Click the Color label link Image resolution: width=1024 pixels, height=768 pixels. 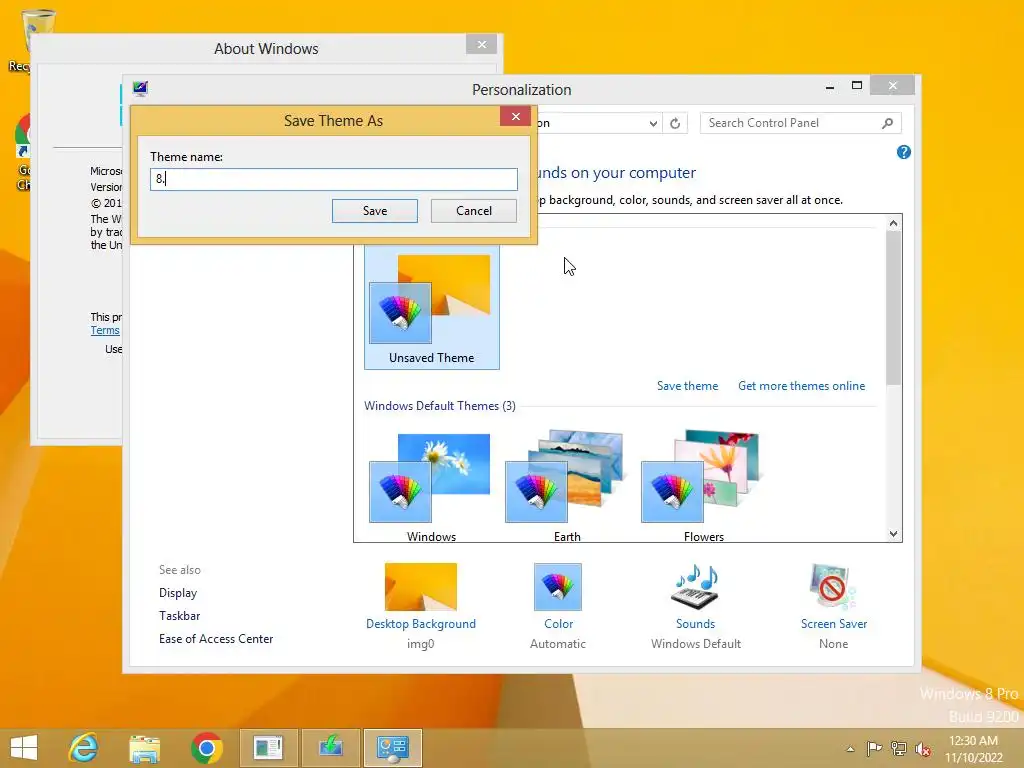558,624
